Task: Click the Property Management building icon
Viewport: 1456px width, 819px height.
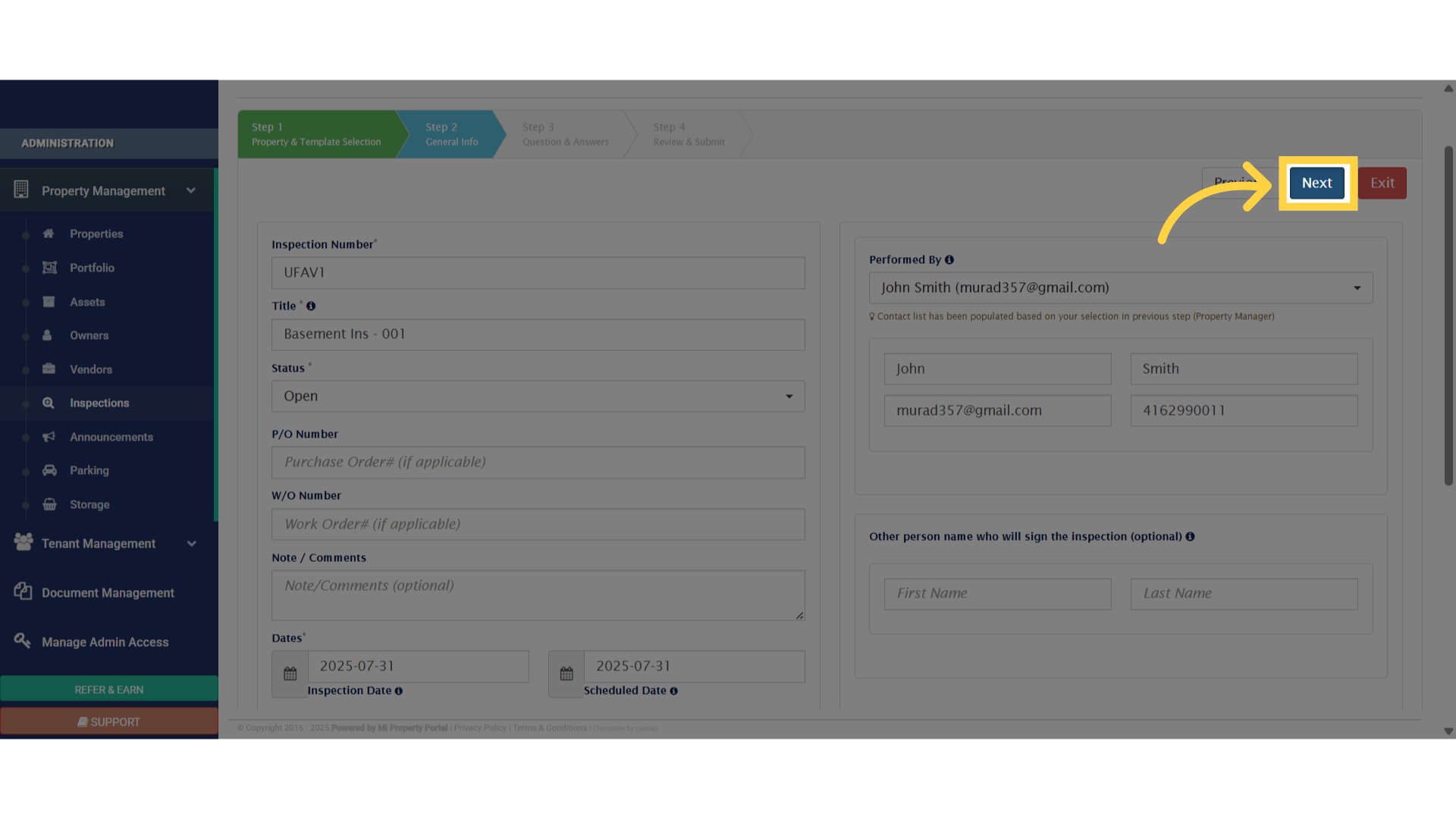Action: [21, 190]
